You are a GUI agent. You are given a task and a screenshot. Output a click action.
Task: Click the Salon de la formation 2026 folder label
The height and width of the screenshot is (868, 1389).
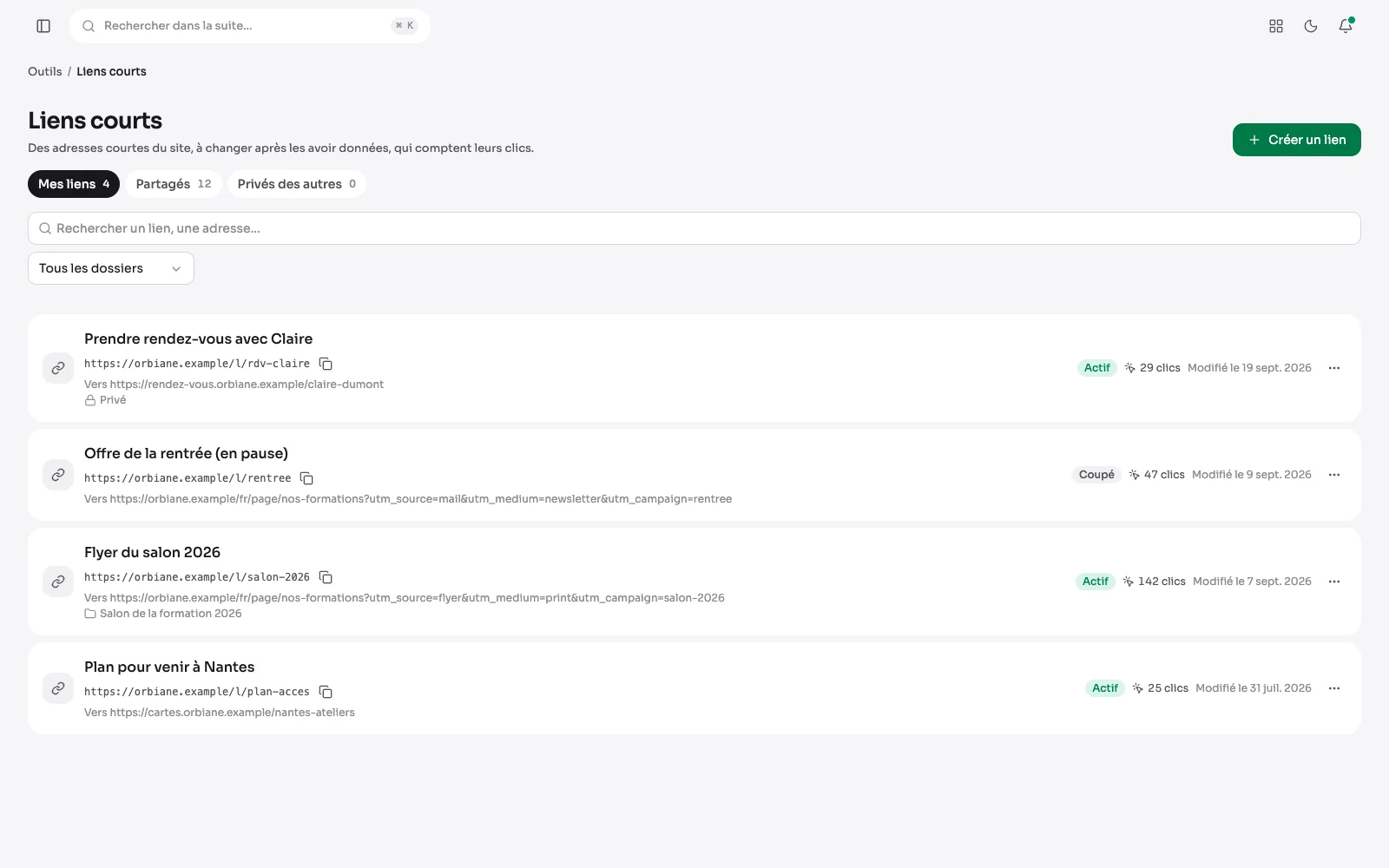(163, 614)
